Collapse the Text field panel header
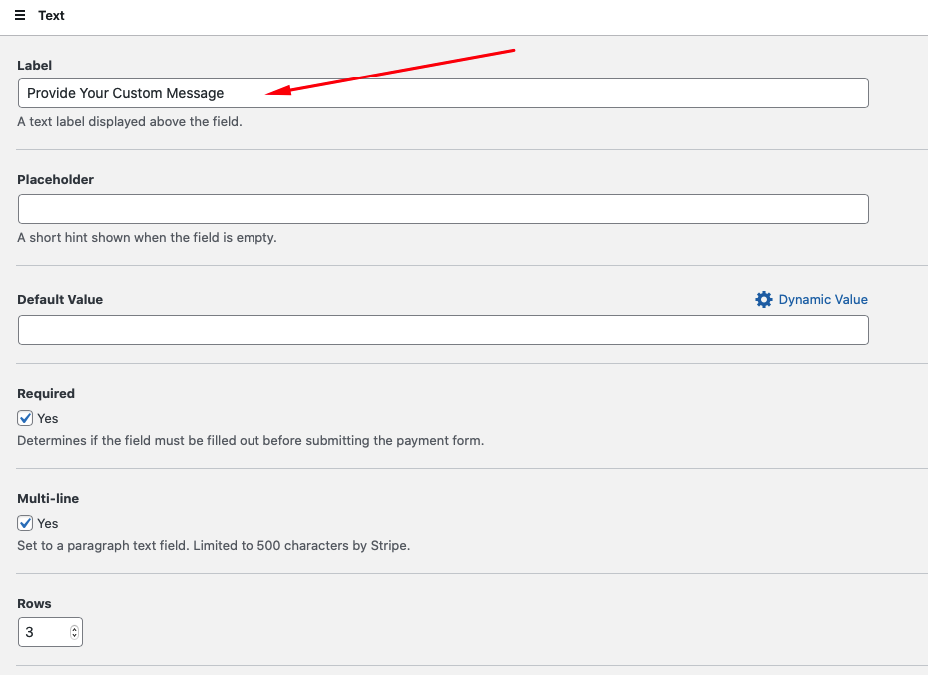The image size is (928, 675). coord(464,17)
